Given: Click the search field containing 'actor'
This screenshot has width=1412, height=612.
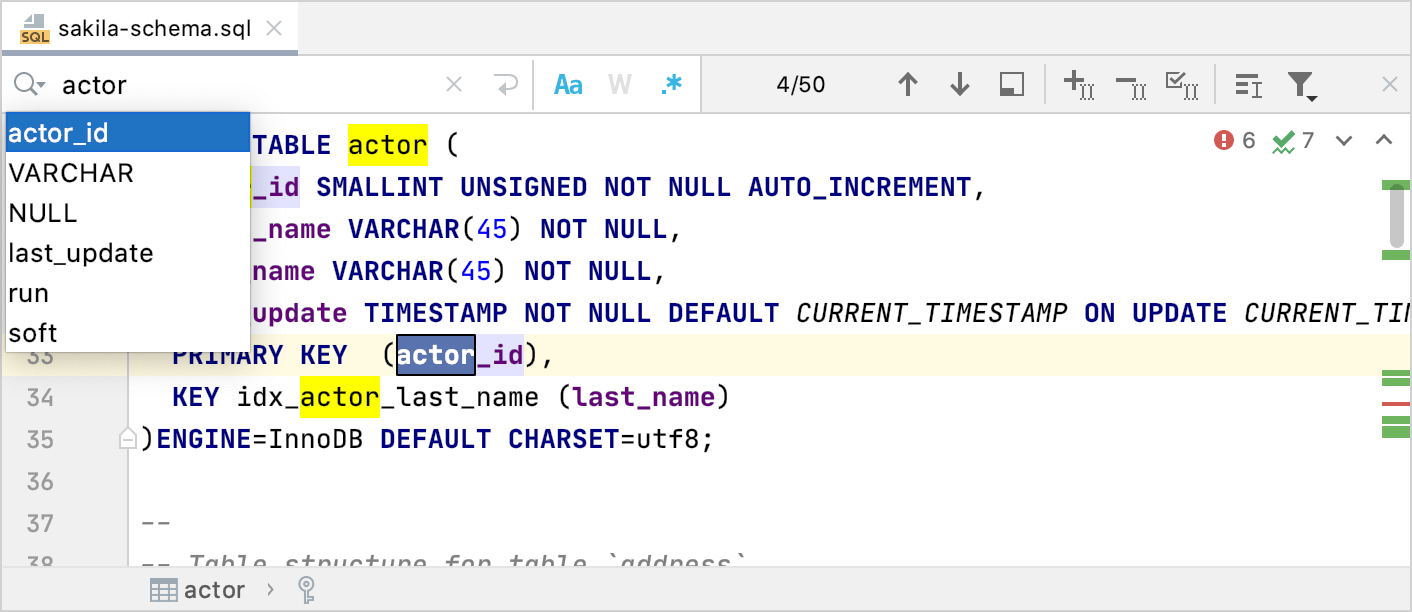Looking at the screenshot, I should click(250, 85).
